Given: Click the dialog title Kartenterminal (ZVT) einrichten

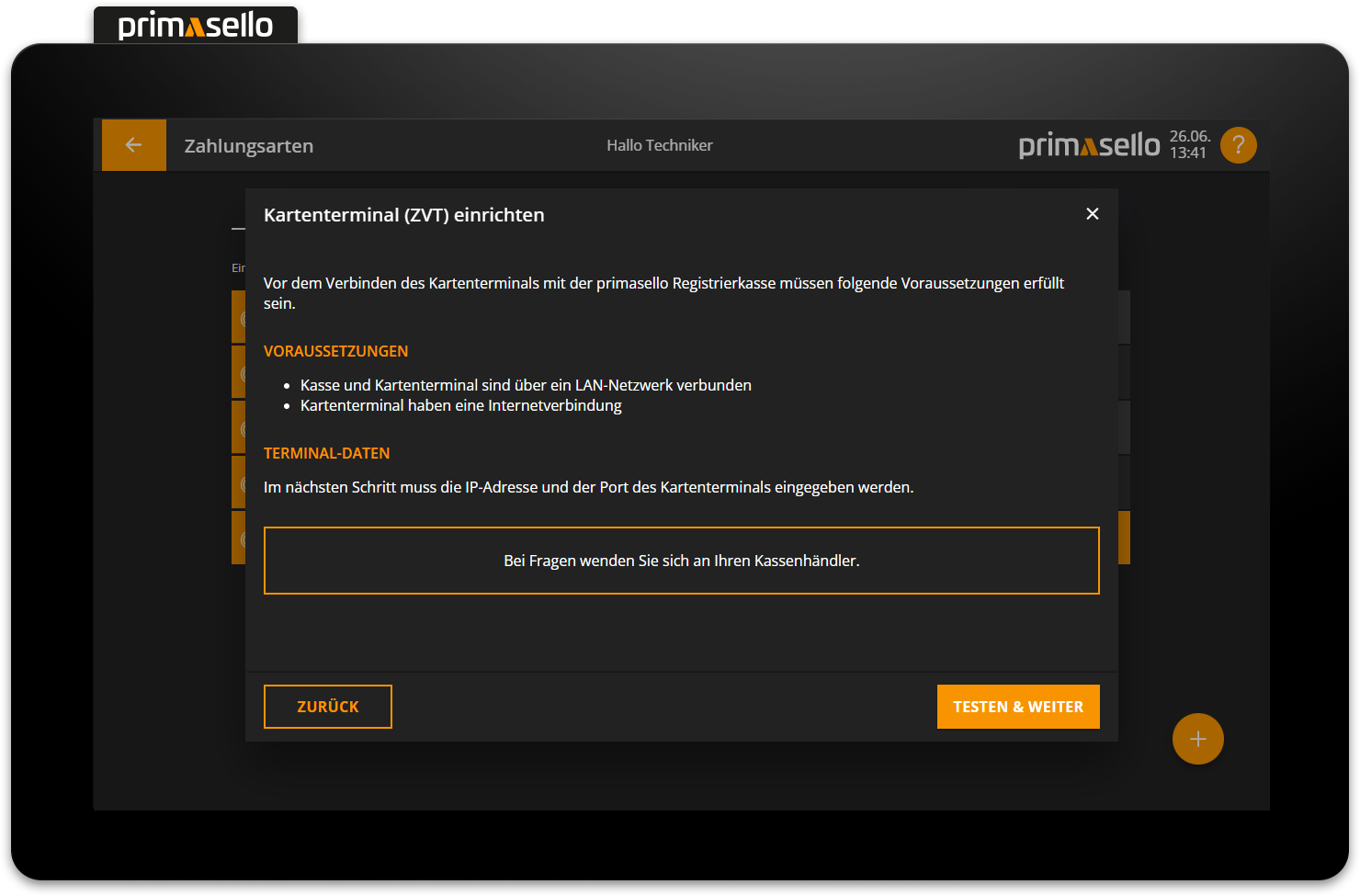Looking at the screenshot, I should (404, 214).
